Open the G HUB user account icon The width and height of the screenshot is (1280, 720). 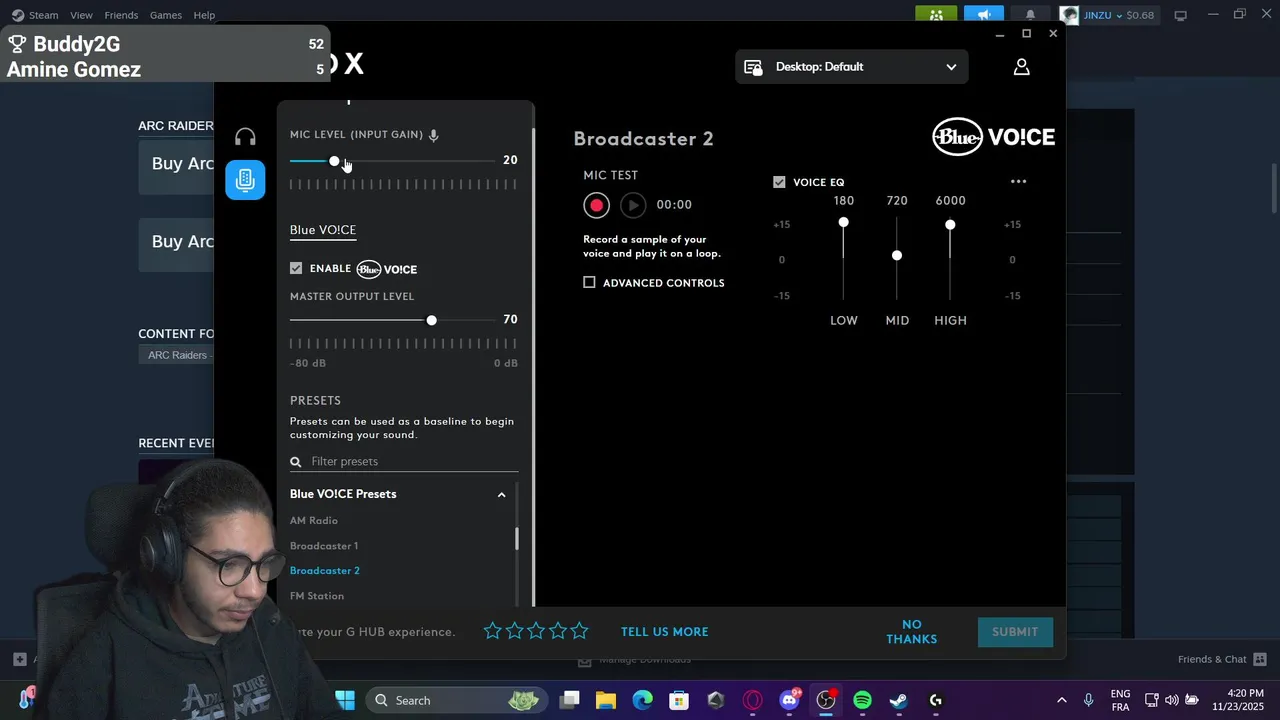click(x=1021, y=67)
